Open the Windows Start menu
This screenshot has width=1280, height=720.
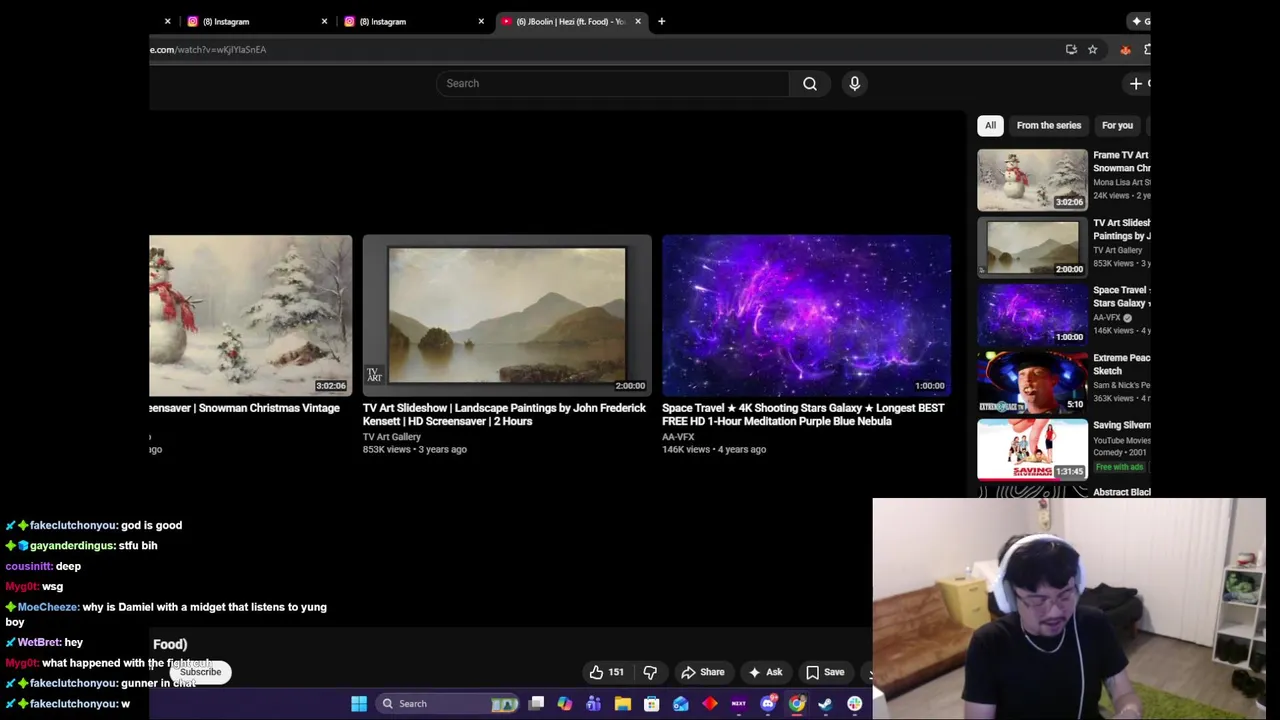(x=359, y=704)
